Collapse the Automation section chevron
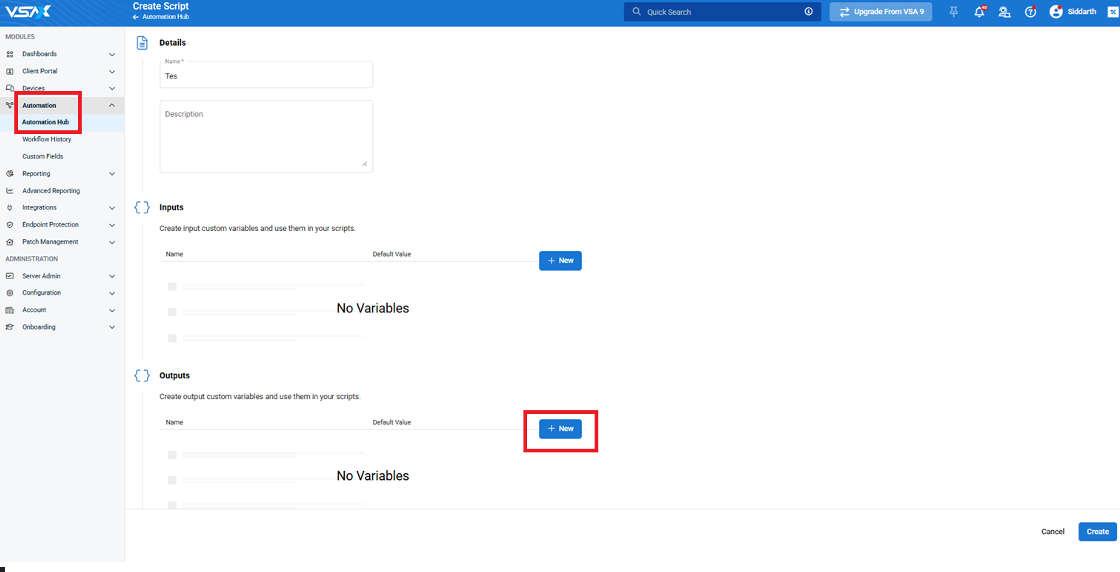This screenshot has height=572, width=1120. click(112, 105)
